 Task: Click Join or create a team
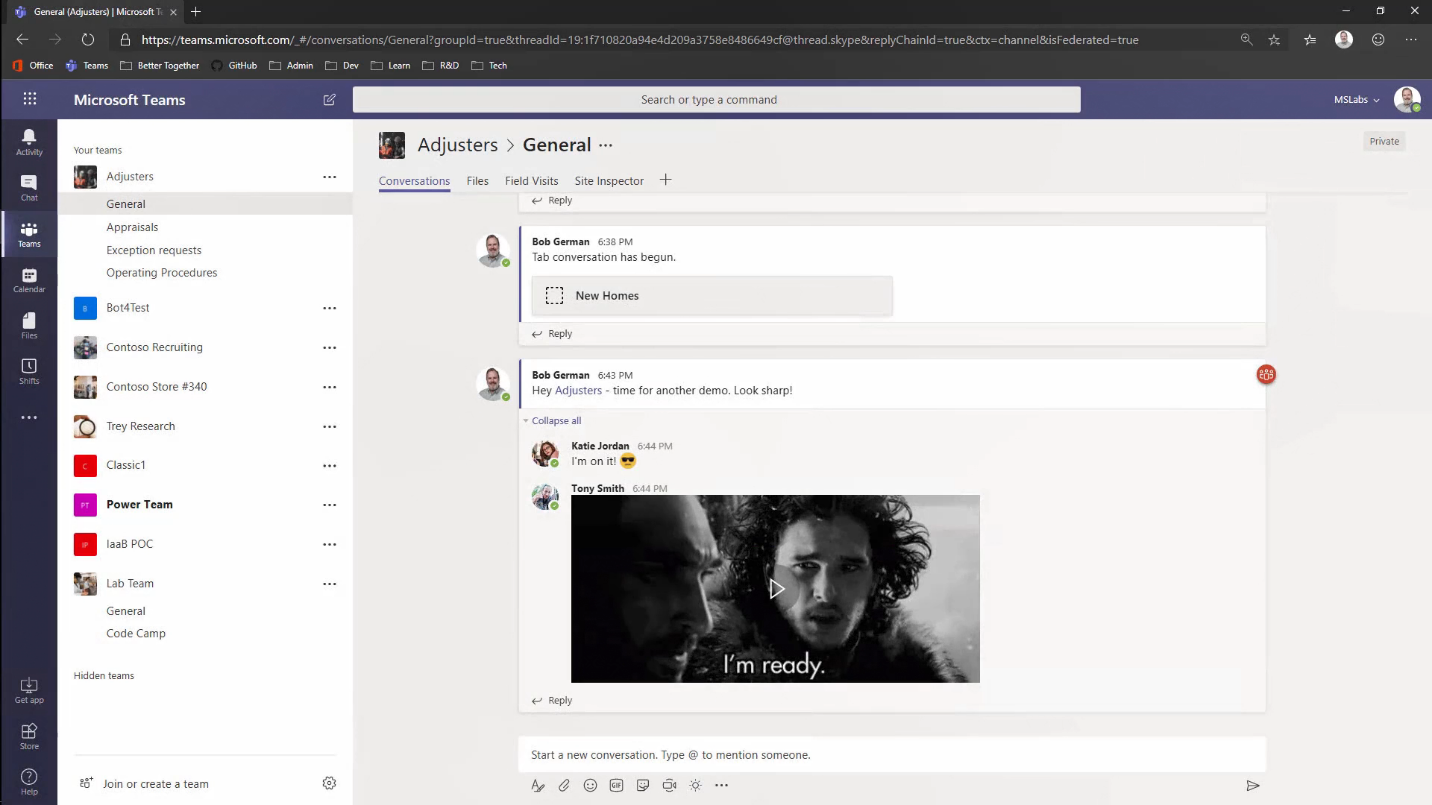(145, 784)
